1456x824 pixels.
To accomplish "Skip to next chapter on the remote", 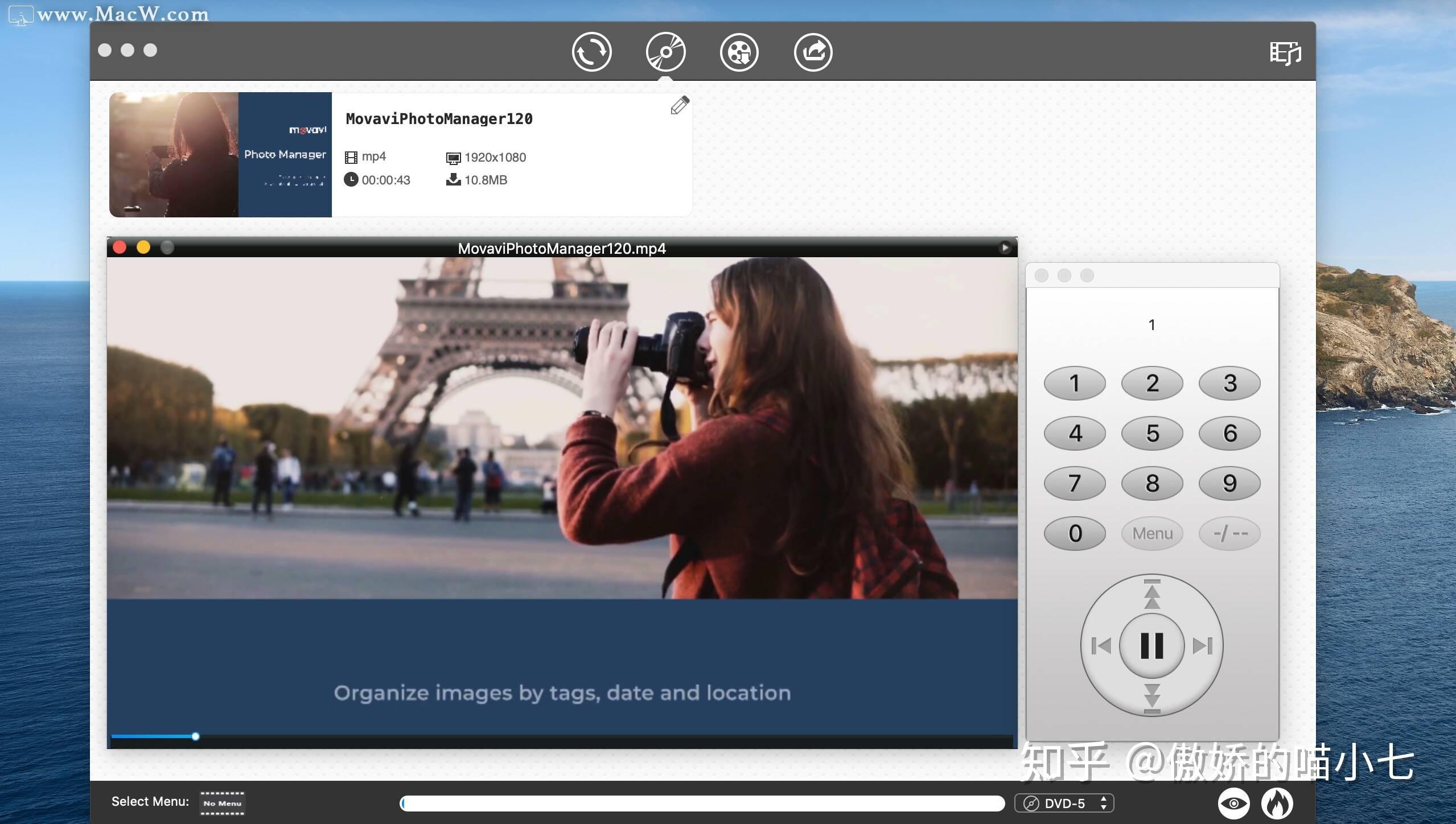I will tap(1203, 645).
